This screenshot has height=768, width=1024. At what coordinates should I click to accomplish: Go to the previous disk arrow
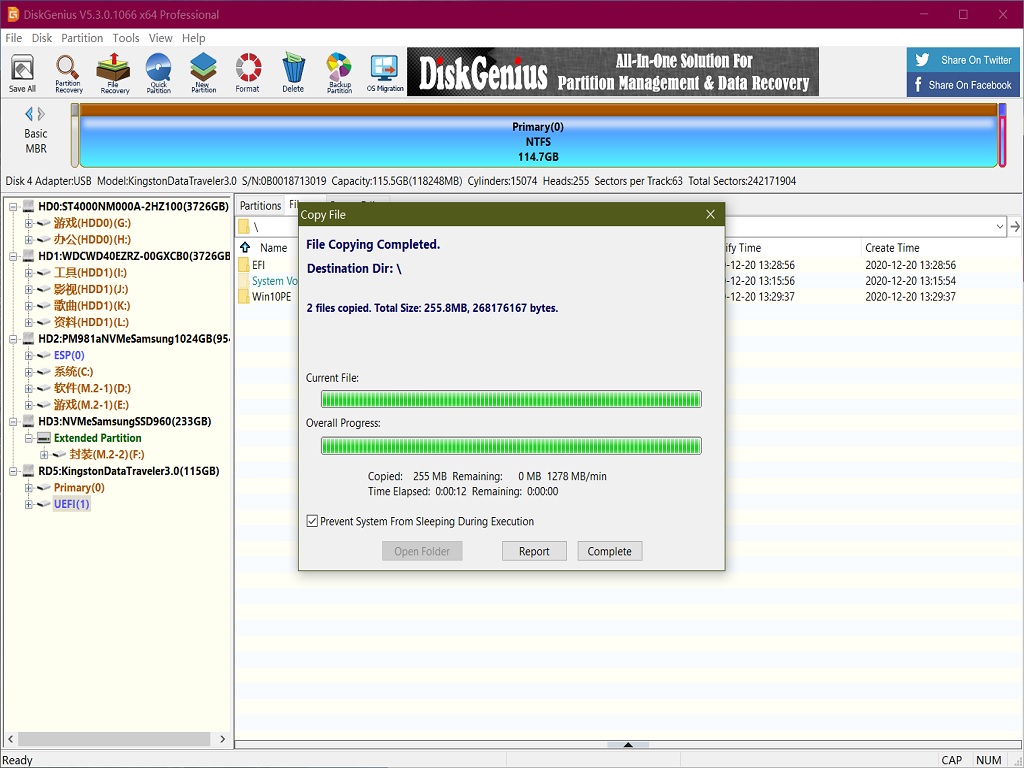(x=29, y=114)
